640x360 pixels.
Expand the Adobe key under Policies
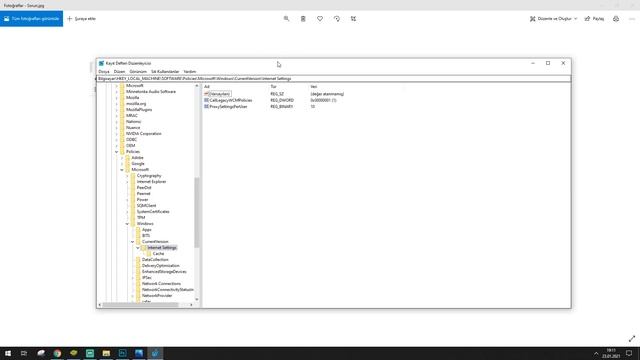pyautogui.click(x=122, y=158)
